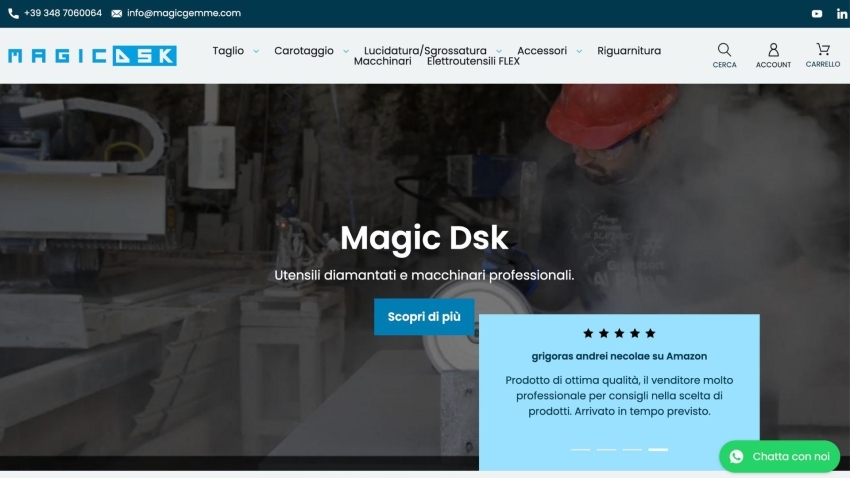850x478 pixels.
Task: Click the WhatsApp icon in the chat button
Action: coord(737,457)
